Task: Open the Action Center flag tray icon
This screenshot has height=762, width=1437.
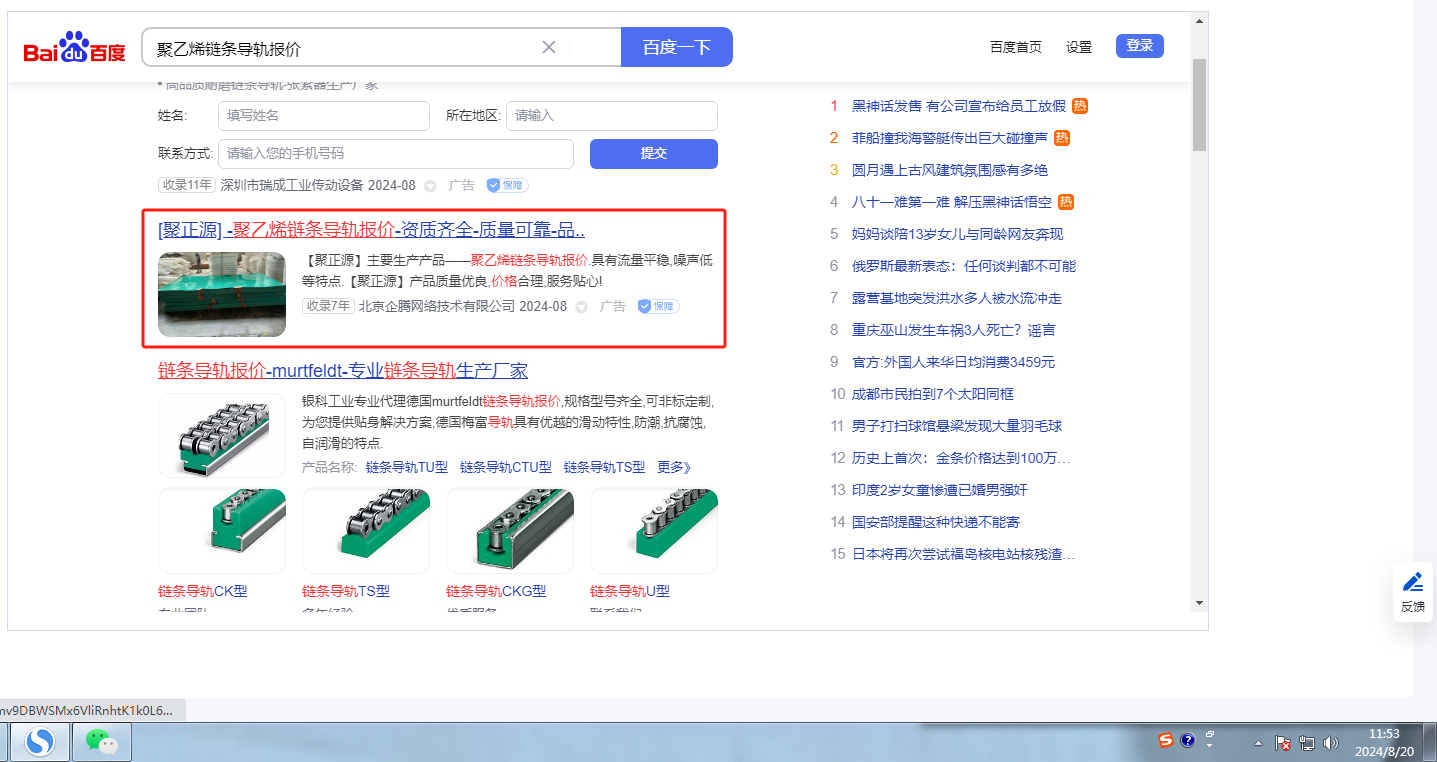Action: pyautogui.click(x=1284, y=743)
